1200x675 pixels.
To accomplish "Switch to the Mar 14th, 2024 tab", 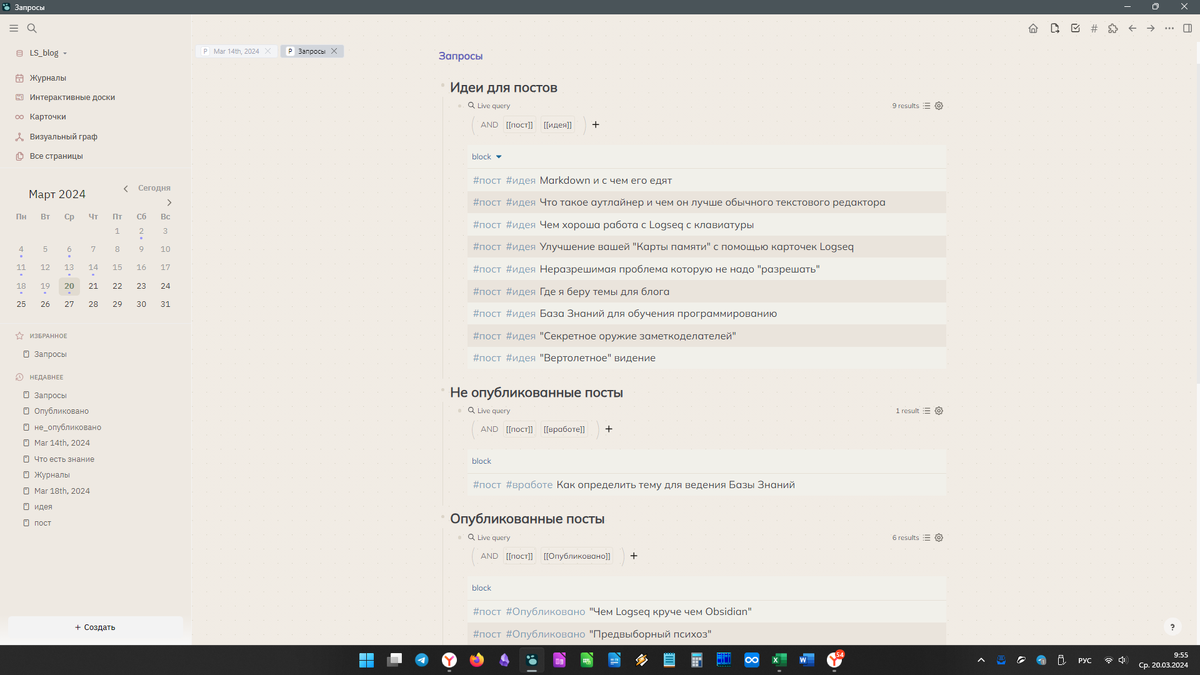I will (236, 51).
